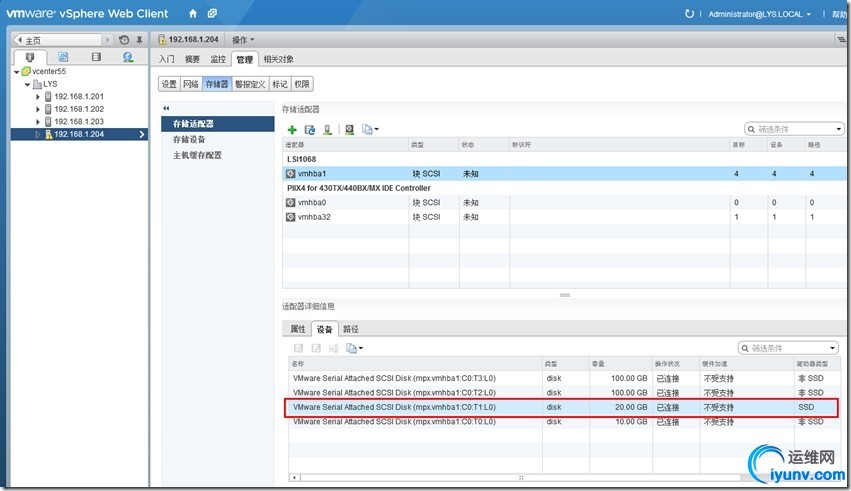Switch to Networking inventory tab icon
The height and width of the screenshot is (491, 851).
point(128,57)
